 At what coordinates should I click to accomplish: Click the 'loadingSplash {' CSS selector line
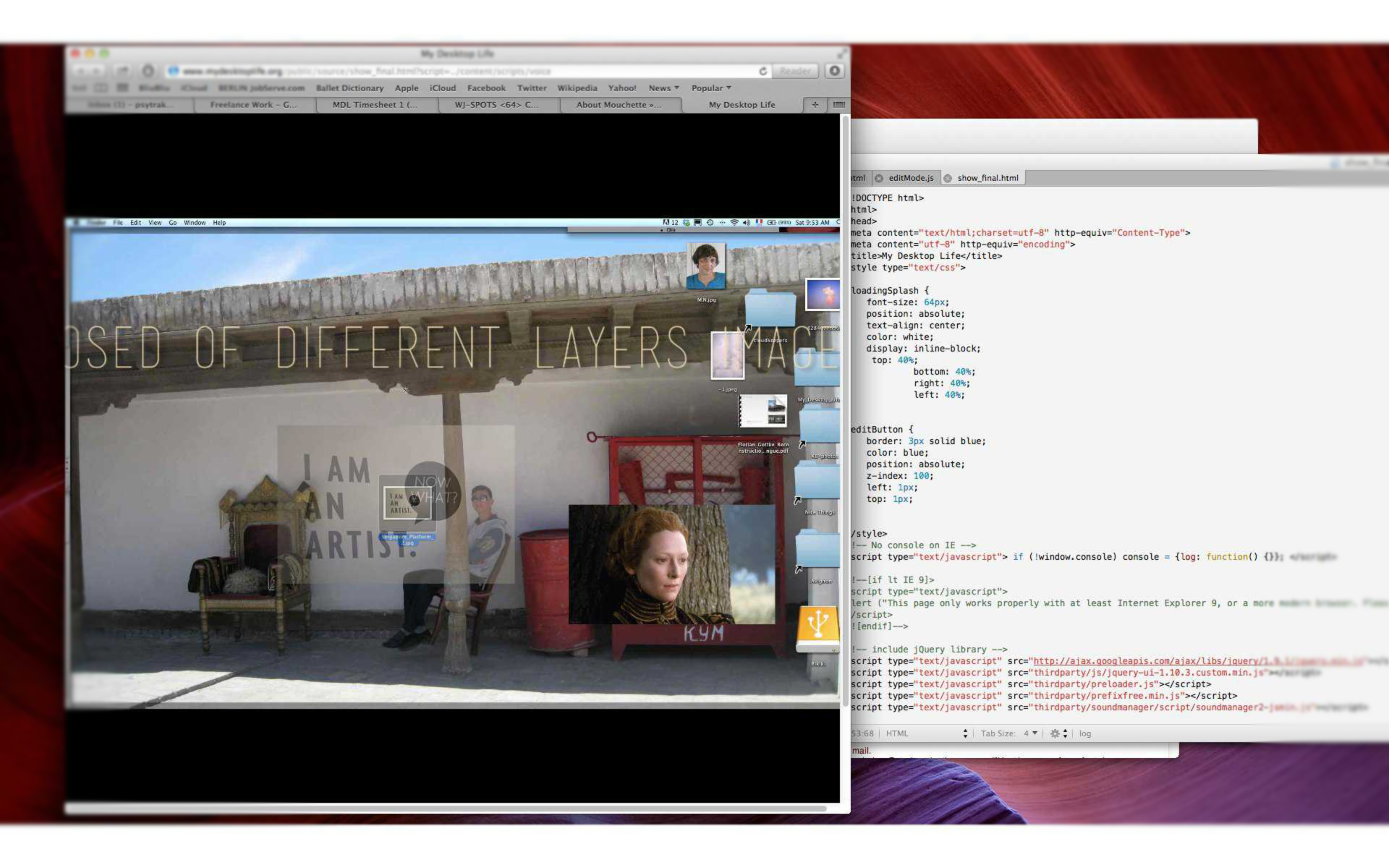(x=890, y=291)
